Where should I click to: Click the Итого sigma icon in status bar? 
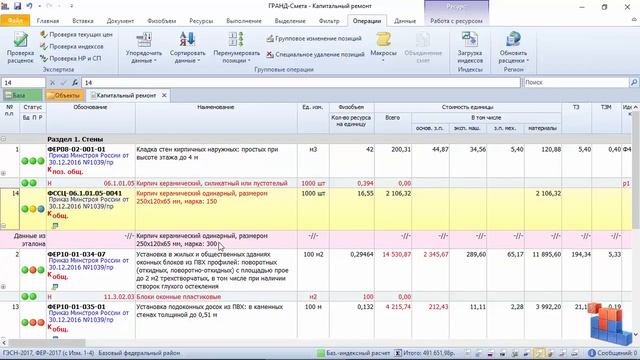point(398,353)
